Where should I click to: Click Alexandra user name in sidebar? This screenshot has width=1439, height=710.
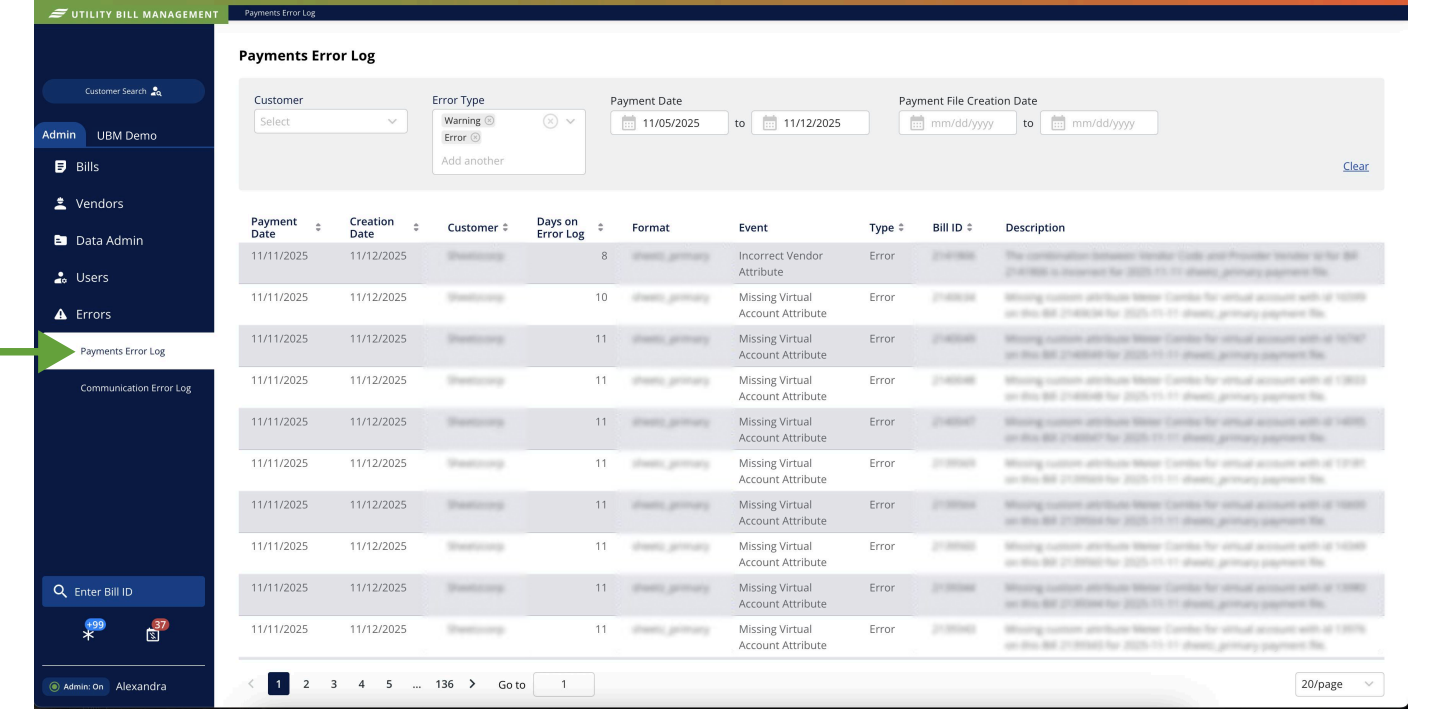pos(141,686)
